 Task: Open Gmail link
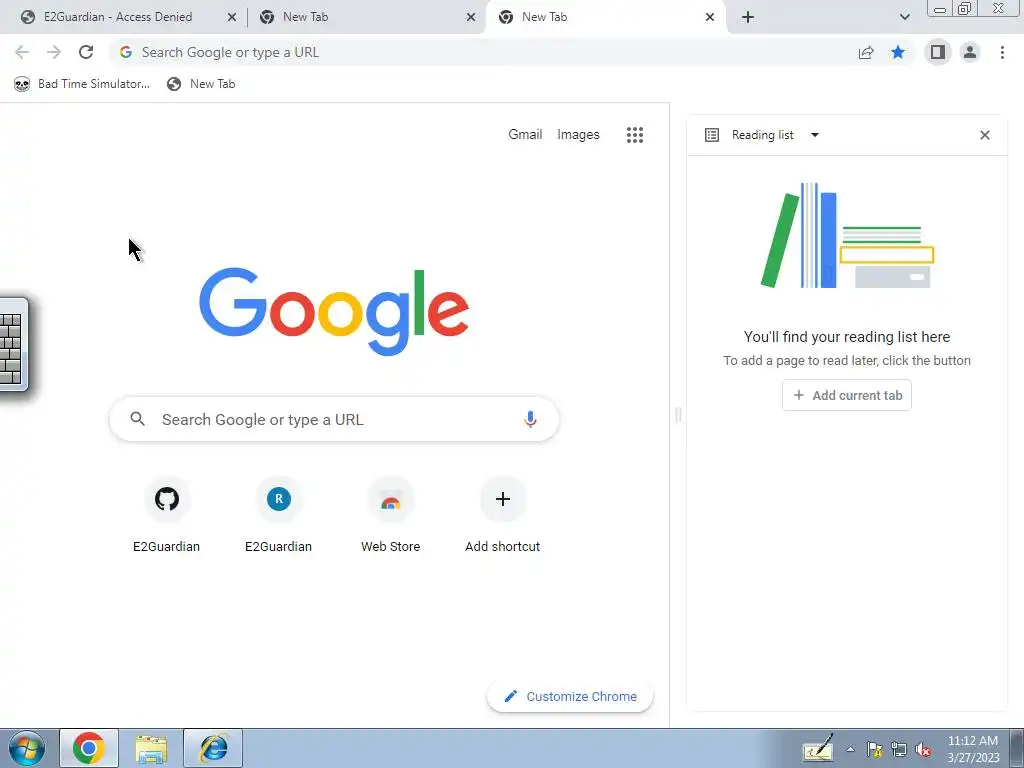pyautogui.click(x=525, y=135)
